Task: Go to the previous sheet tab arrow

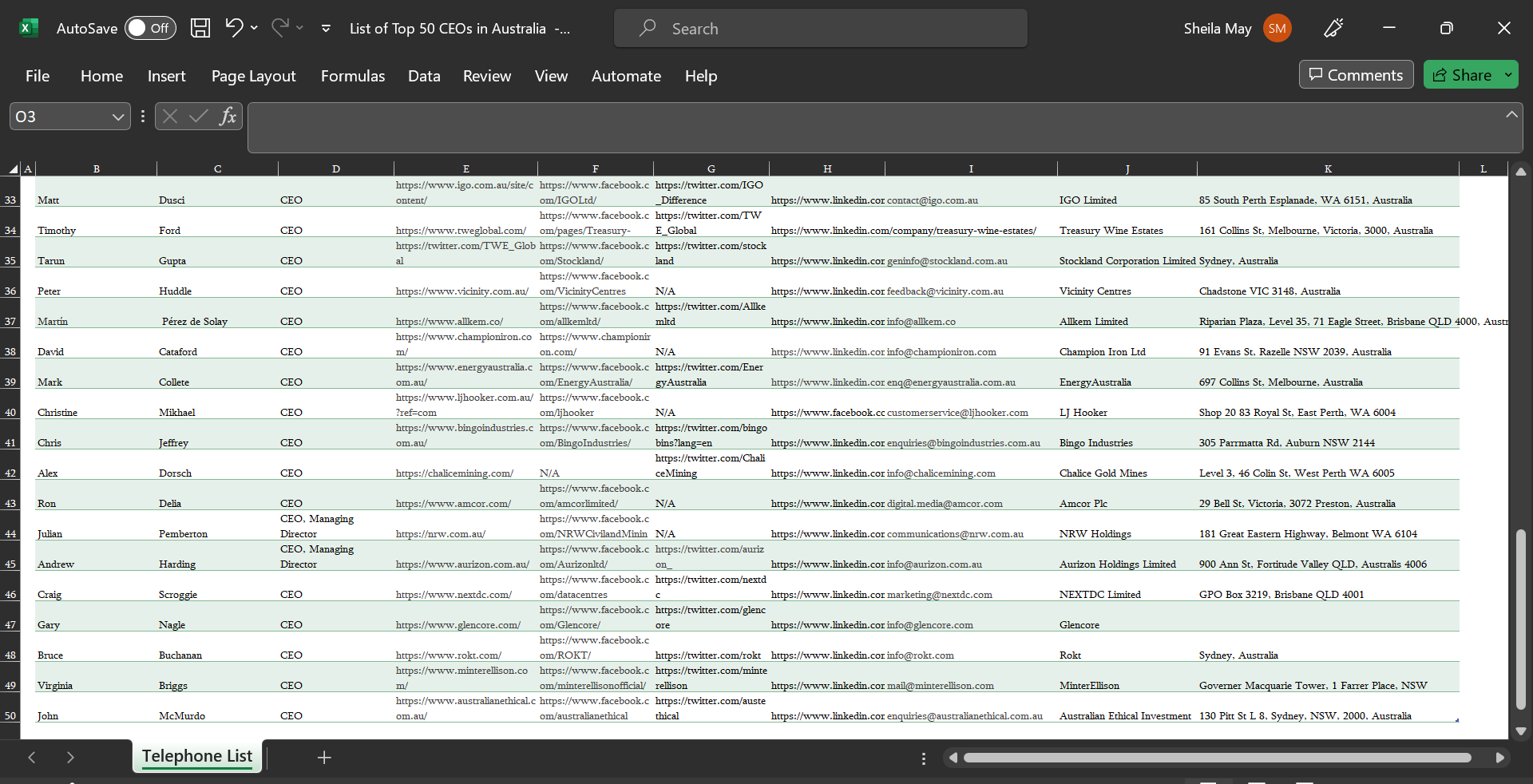Action: click(x=32, y=758)
